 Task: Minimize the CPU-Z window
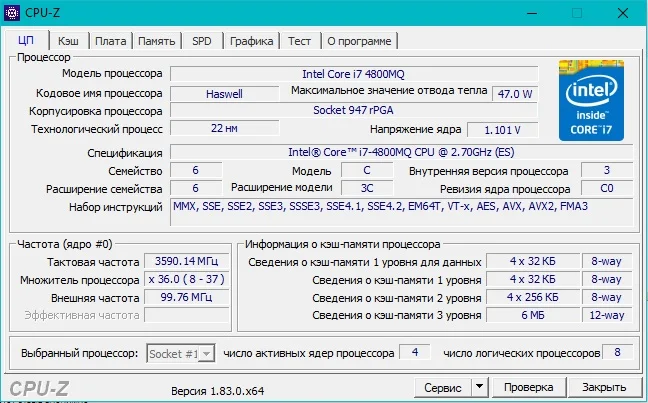pyautogui.click(x=532, y=13)
